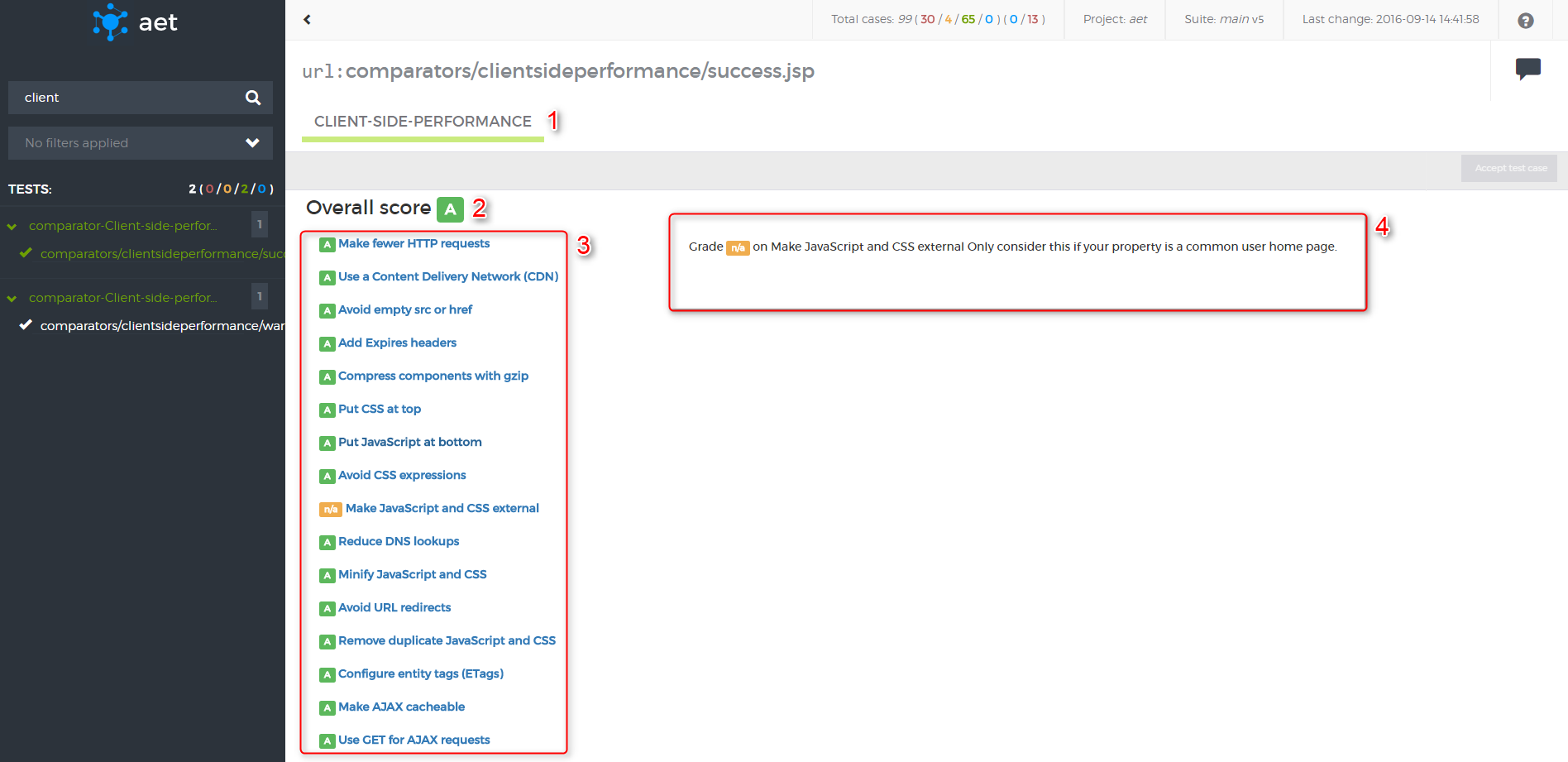Click the AET logo icon
The height and width of the screenshot is (762, 1568).
(x=110, y=22)
